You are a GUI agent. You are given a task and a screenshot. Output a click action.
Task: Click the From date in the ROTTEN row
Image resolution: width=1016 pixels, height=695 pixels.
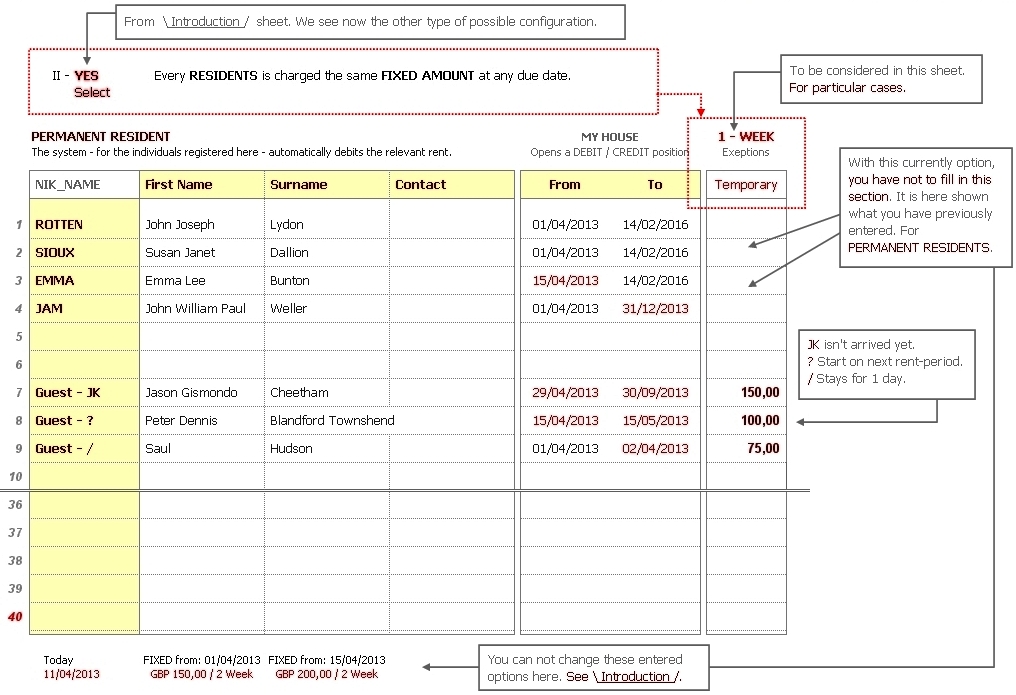coord(565,225)
